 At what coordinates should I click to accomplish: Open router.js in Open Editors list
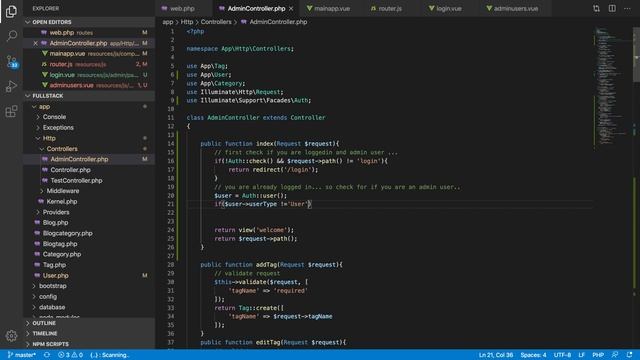click(89, 64)
